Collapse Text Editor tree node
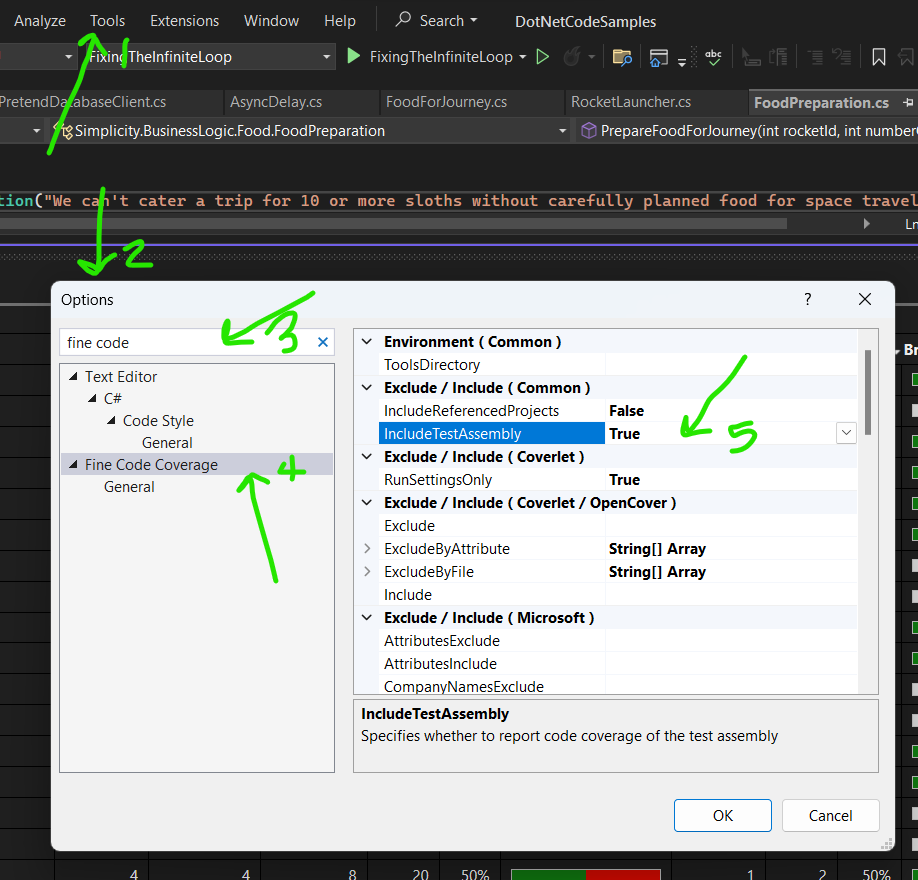 [x=73, y=376]
